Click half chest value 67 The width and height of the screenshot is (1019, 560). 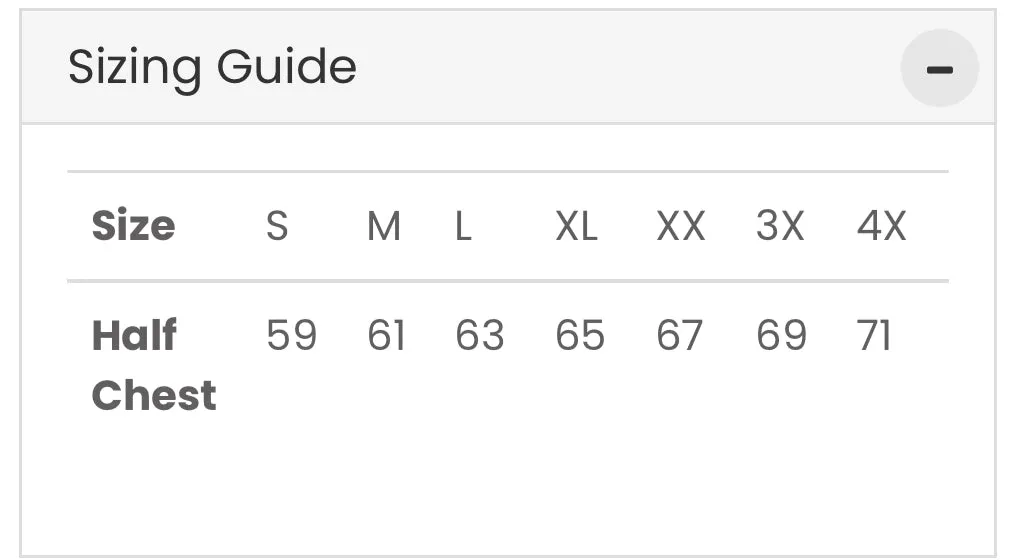tap(680, 336)
